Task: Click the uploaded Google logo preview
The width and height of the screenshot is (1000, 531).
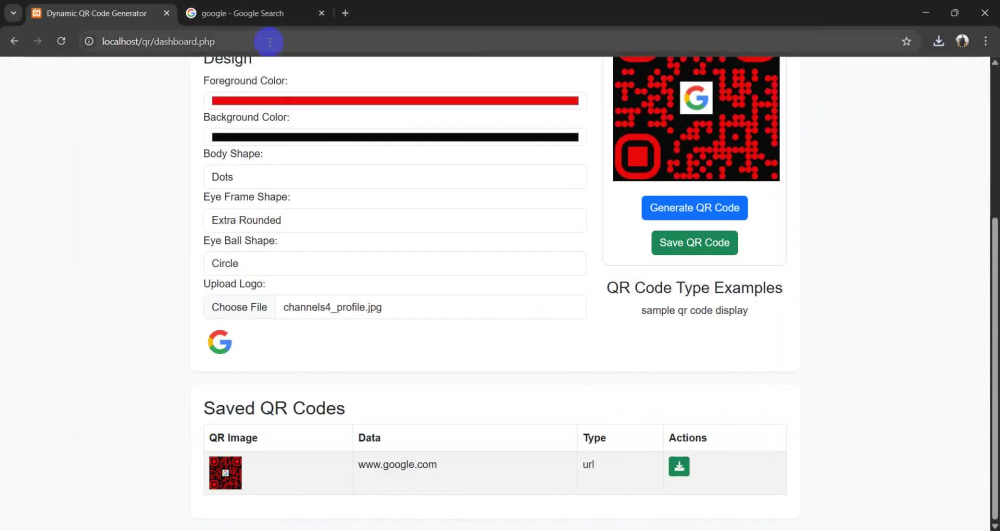Action: (x=220, y=342)
